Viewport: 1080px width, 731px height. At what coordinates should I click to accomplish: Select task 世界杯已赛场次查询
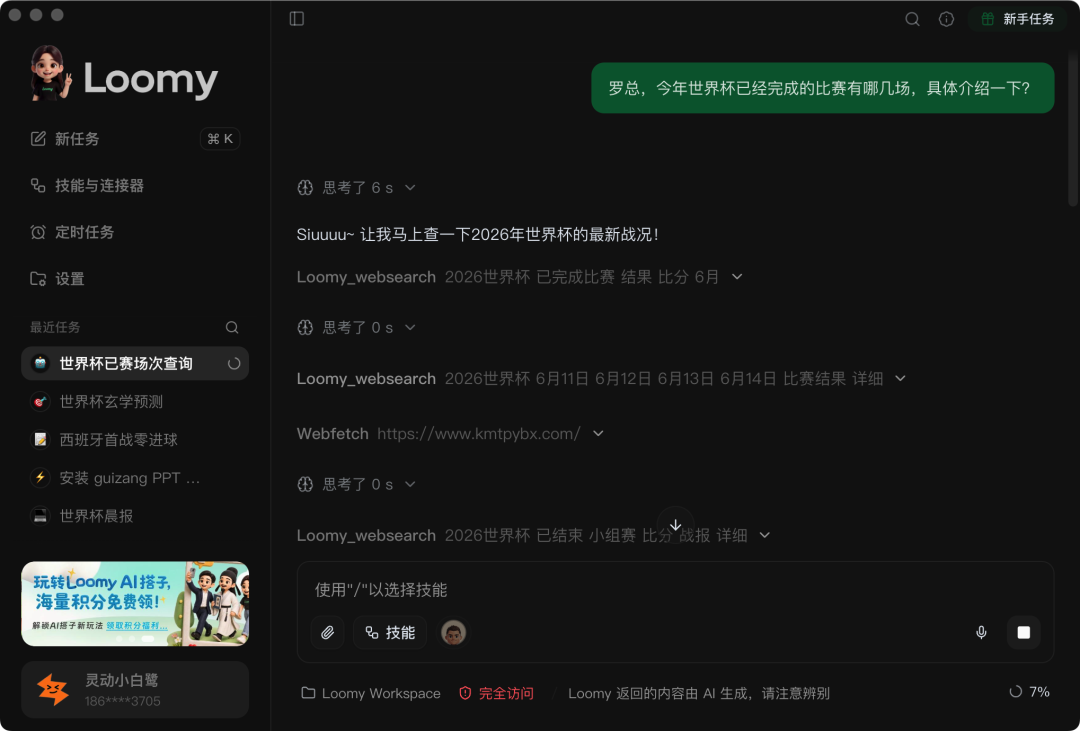click(135, 363)
